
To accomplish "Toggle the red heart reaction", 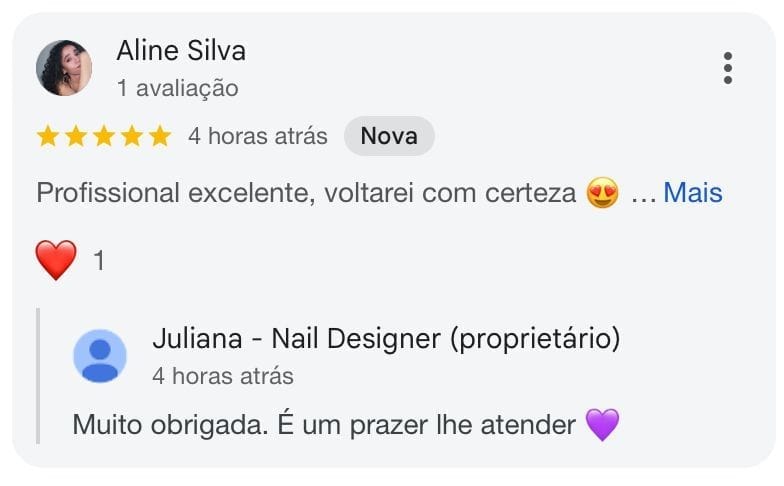I will [x=56, y=261].
